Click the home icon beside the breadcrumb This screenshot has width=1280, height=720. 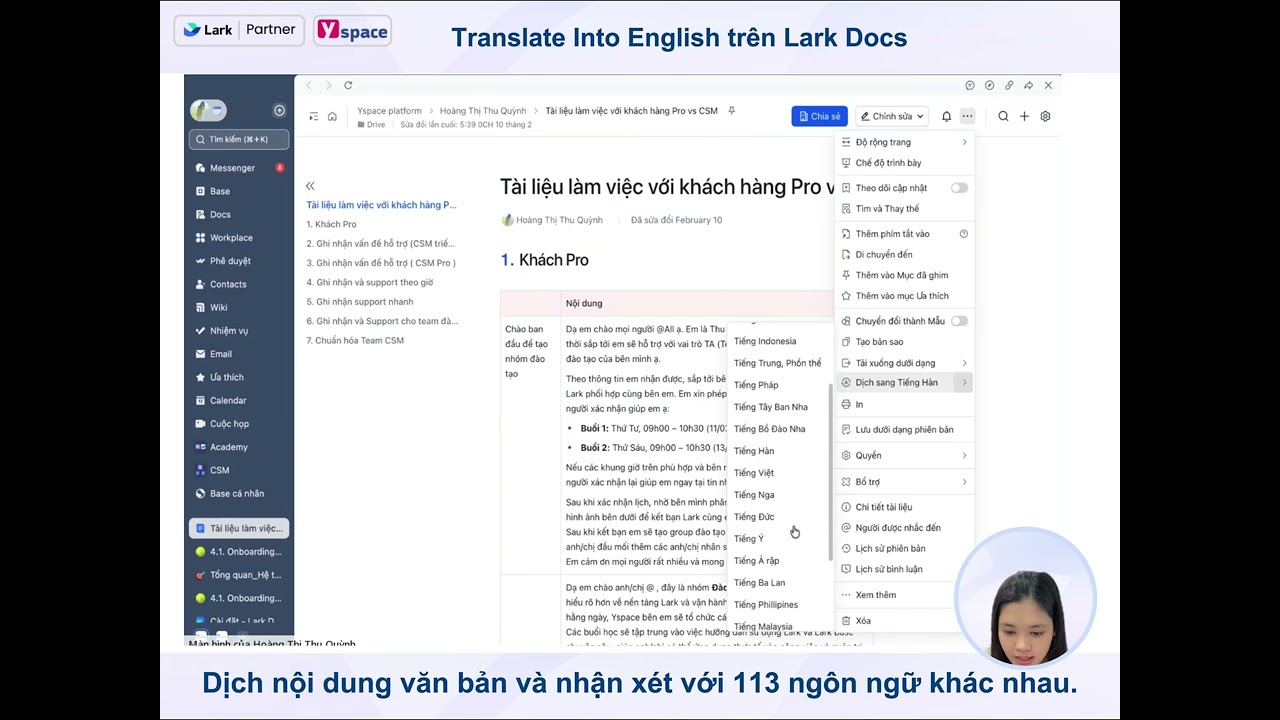point(332,117)
